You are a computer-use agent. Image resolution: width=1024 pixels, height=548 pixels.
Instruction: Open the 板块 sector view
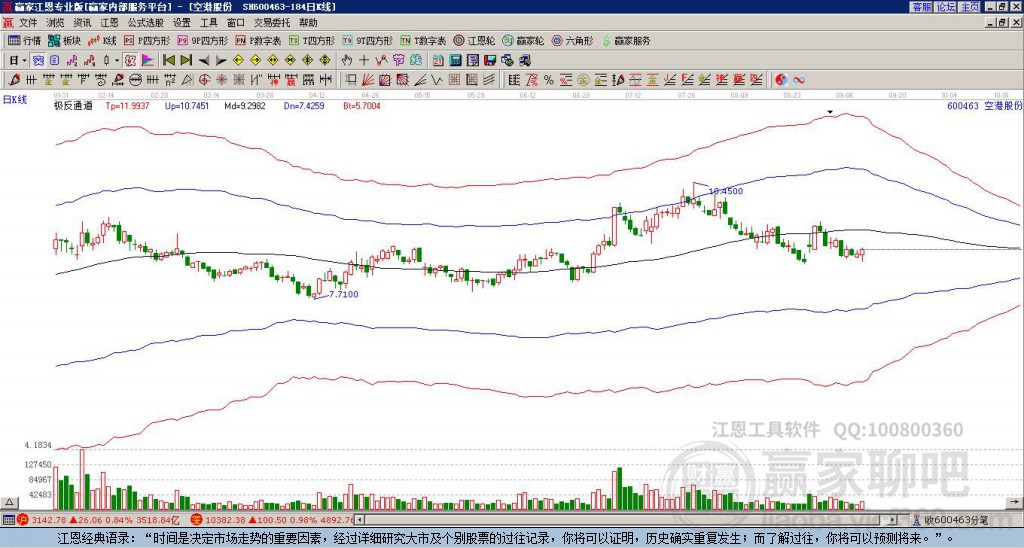tap(65, 40)
